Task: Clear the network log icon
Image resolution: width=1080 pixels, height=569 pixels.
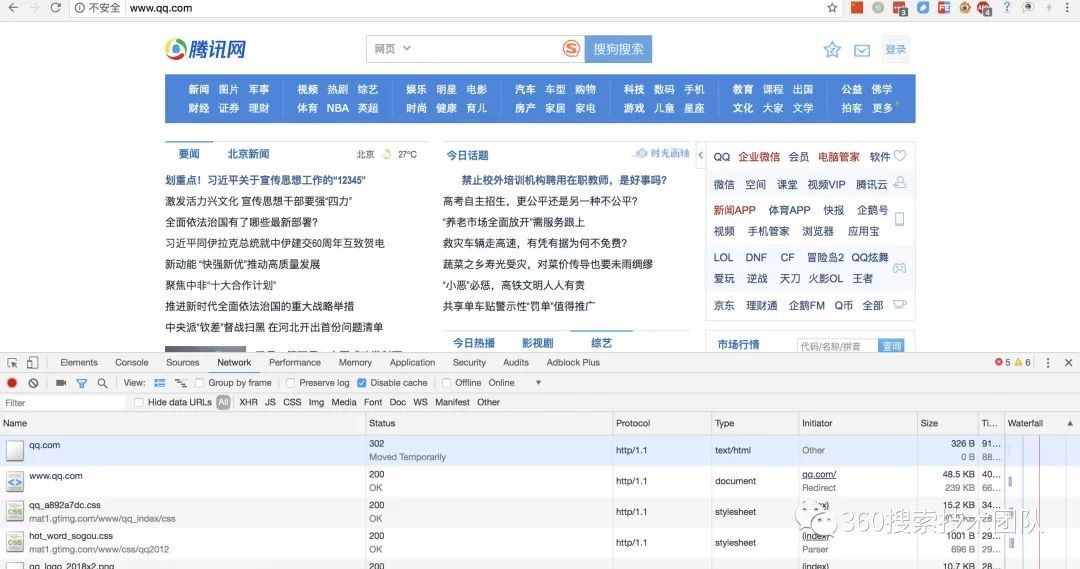Action: (x=33, y=383)
